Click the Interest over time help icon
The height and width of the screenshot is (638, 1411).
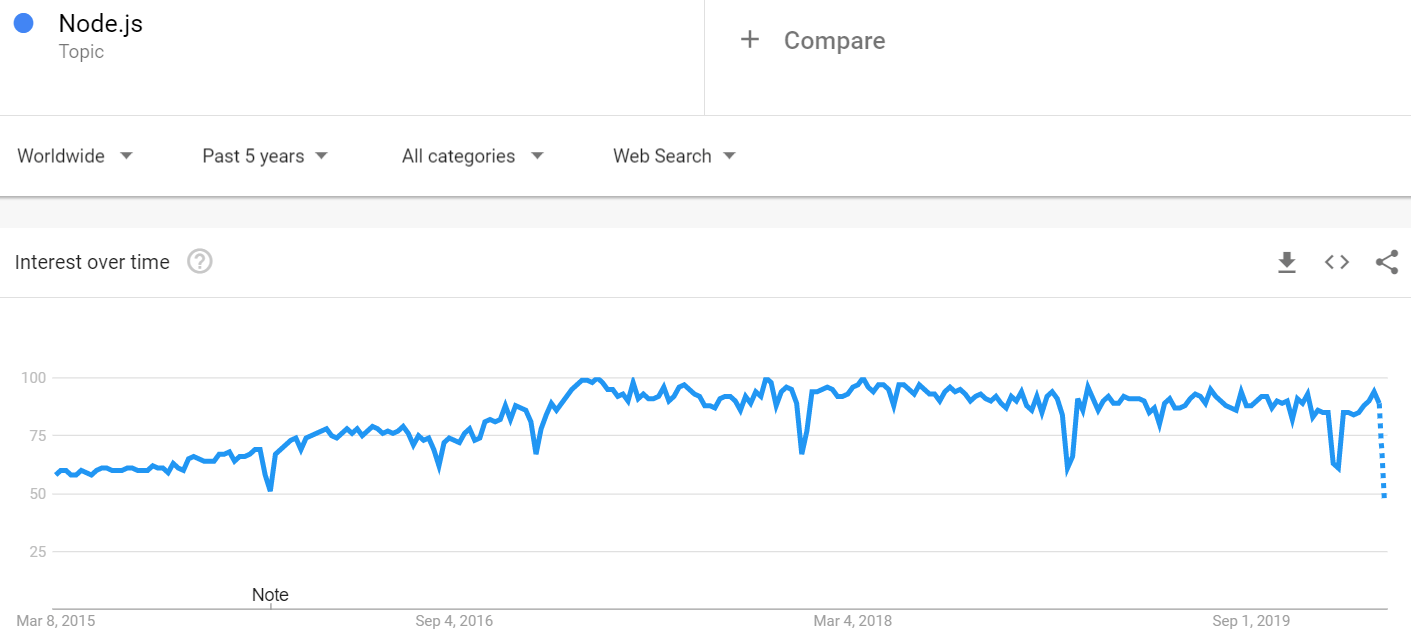[x=199, y=261]
